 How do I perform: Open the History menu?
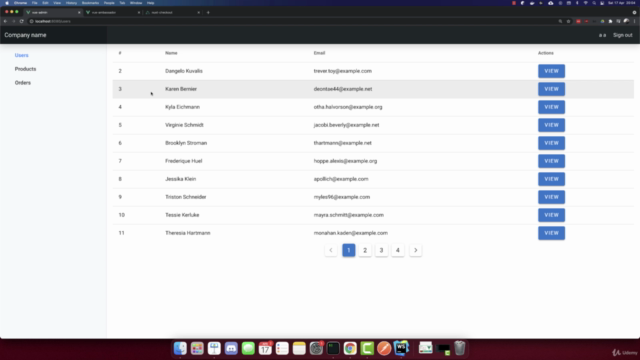(71, 3)
